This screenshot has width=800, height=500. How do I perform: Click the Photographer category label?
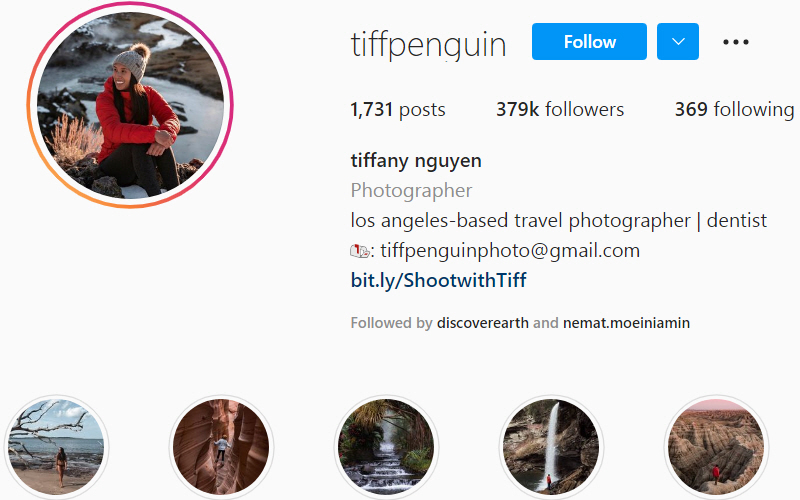(411, 190)
